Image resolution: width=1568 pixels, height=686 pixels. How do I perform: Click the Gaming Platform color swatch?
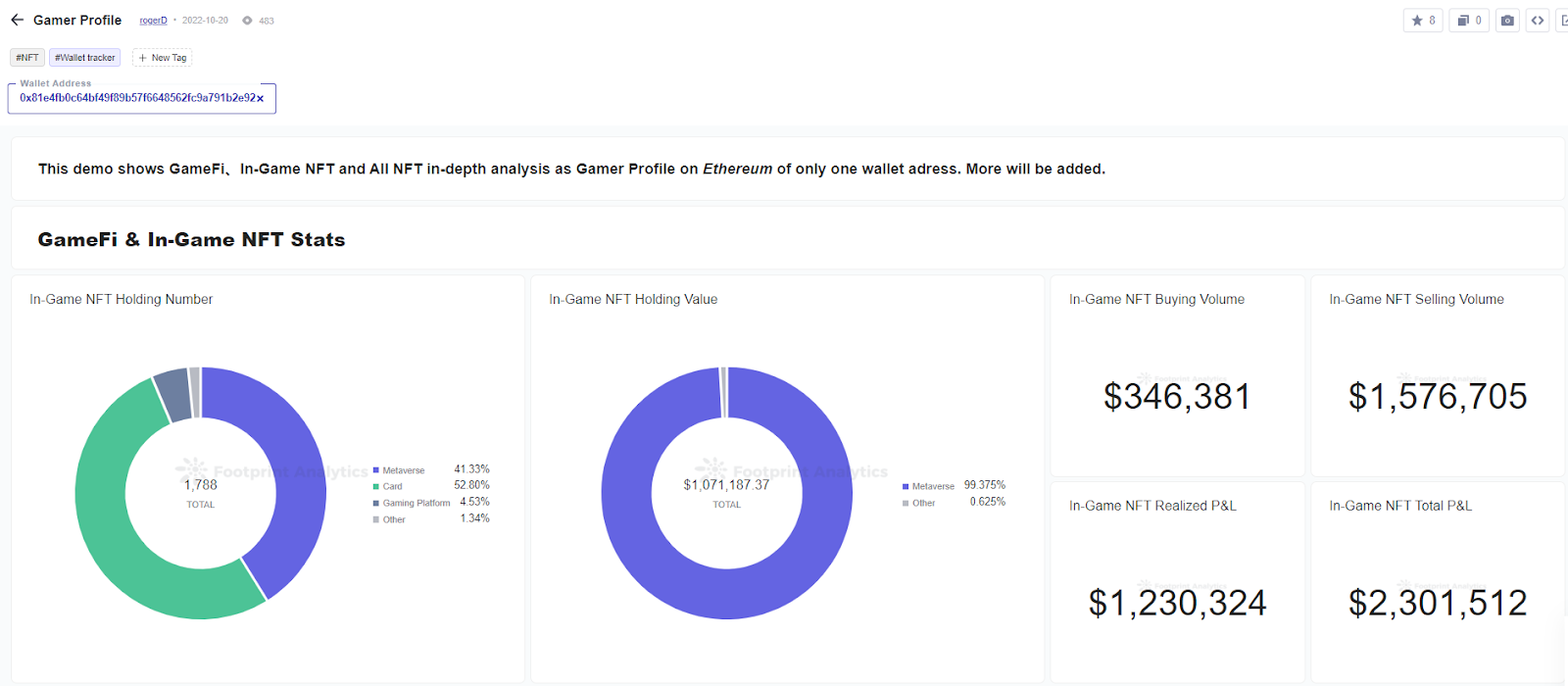click(376, 502)
